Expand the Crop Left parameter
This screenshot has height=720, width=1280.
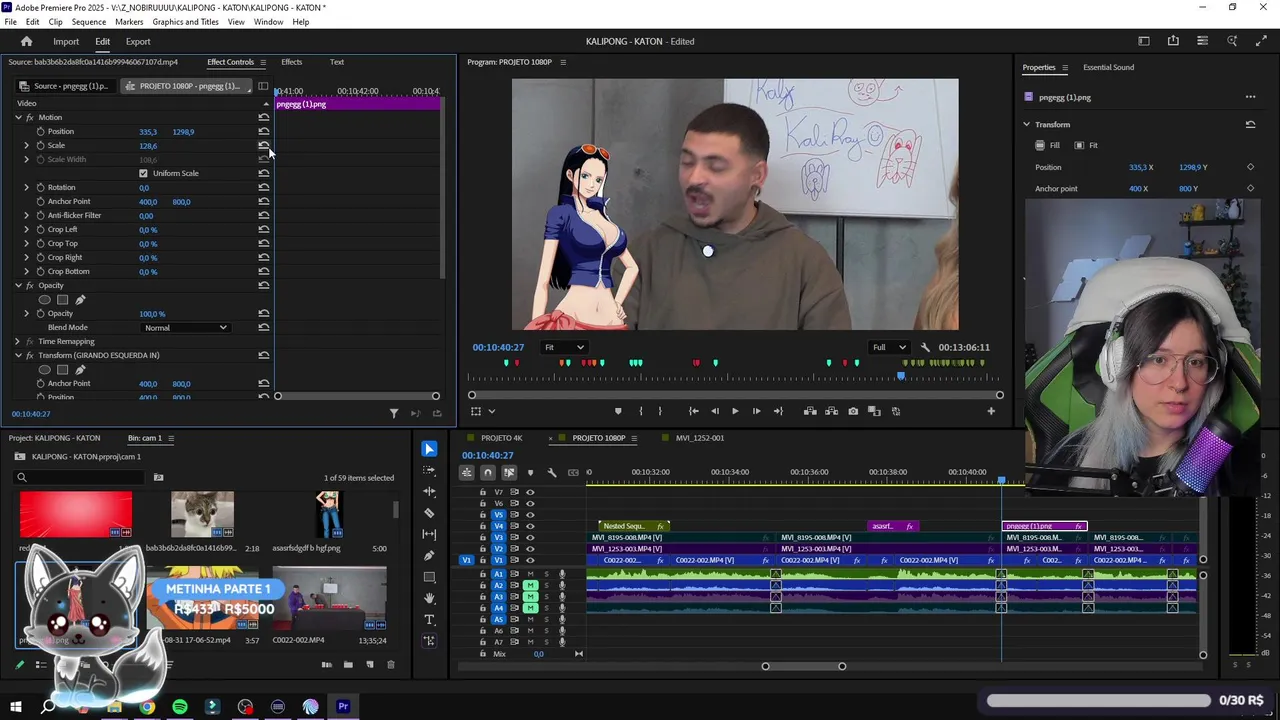[27, 229]
